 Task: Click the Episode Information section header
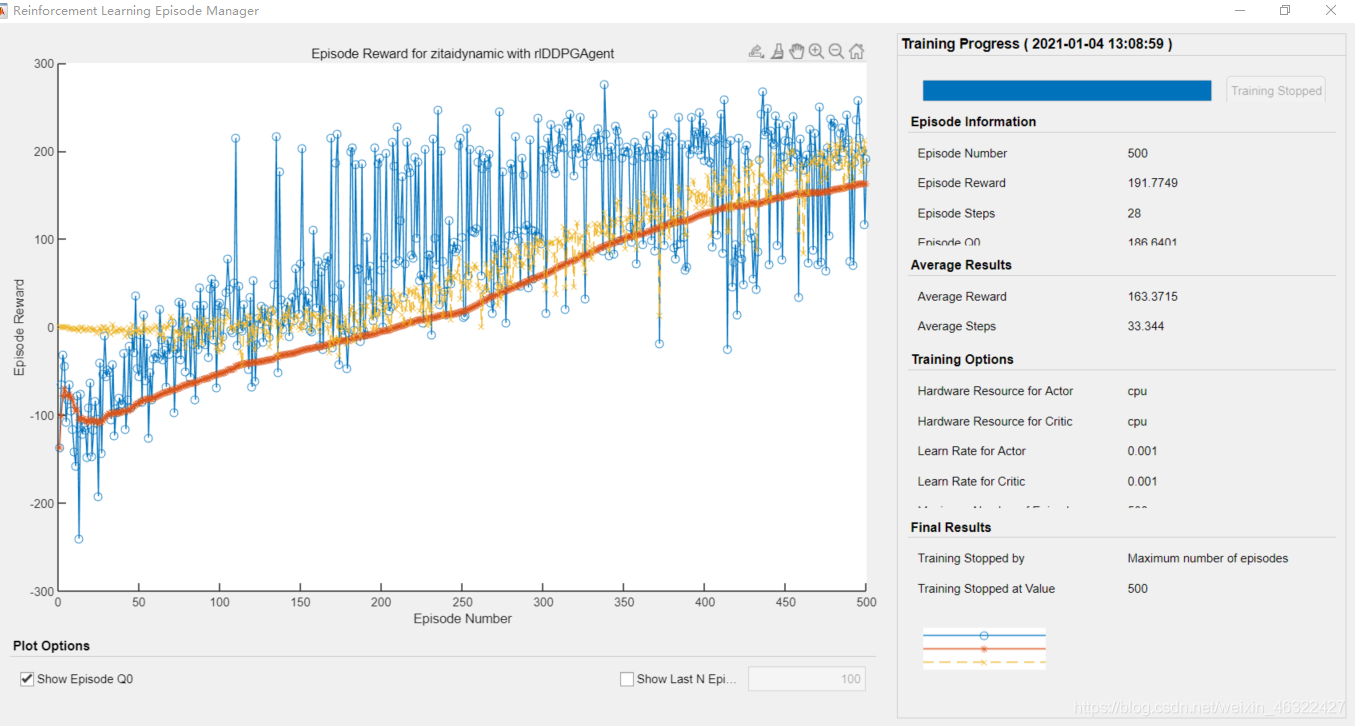973,122
